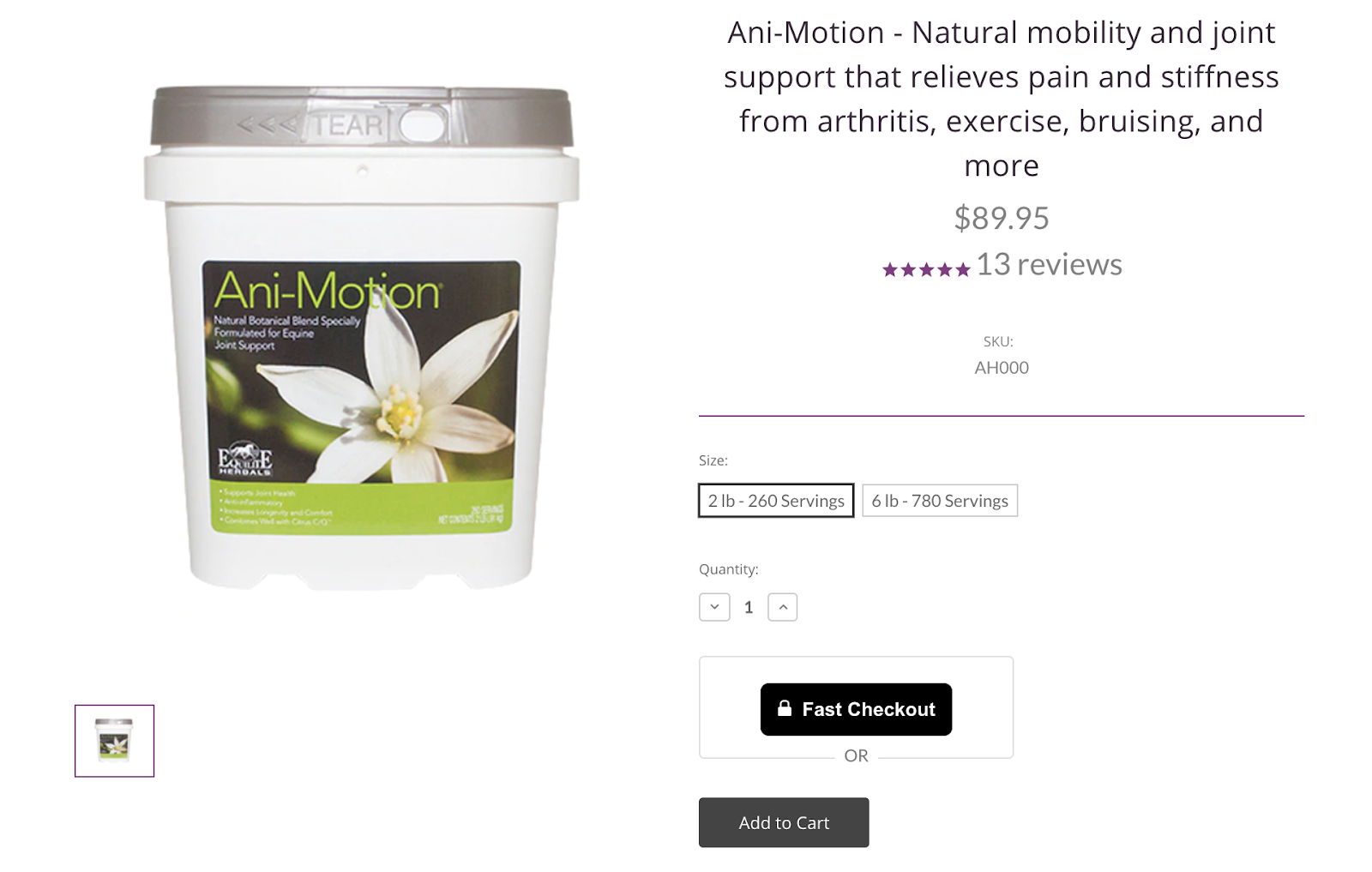The width and height of the screenshot is (1372, 872).
Task: Click the Ani-Motion product title
Action: [x=1002, y=99]
